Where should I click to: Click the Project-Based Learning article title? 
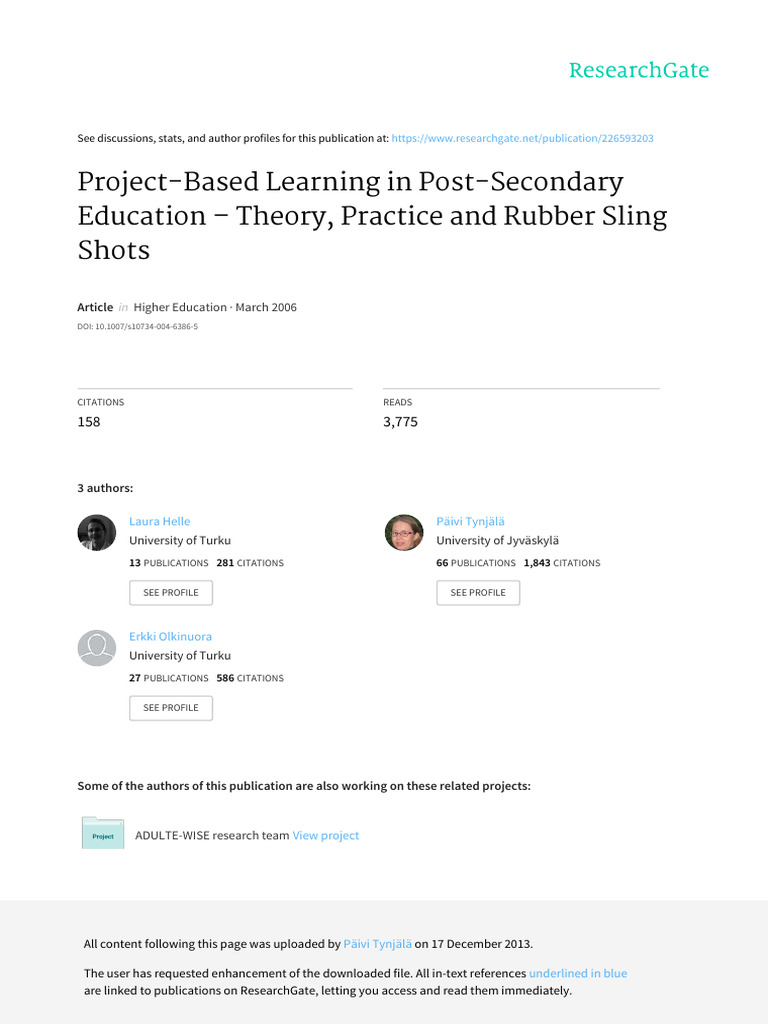(x=372, y=216)
